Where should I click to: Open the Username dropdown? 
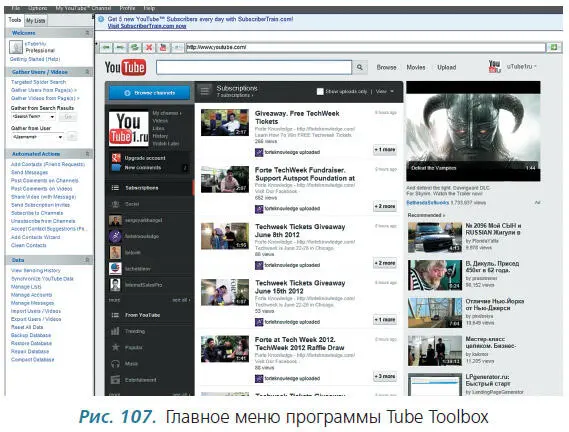click(x=60, y=137)
